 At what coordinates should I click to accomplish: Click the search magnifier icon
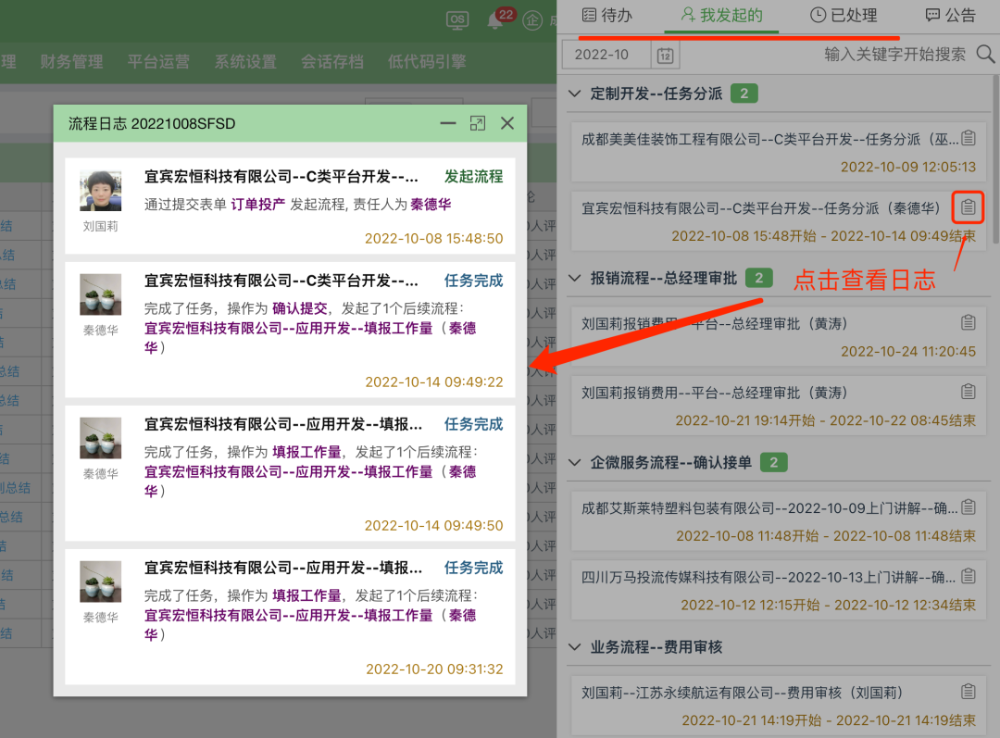tap(985, 54)
